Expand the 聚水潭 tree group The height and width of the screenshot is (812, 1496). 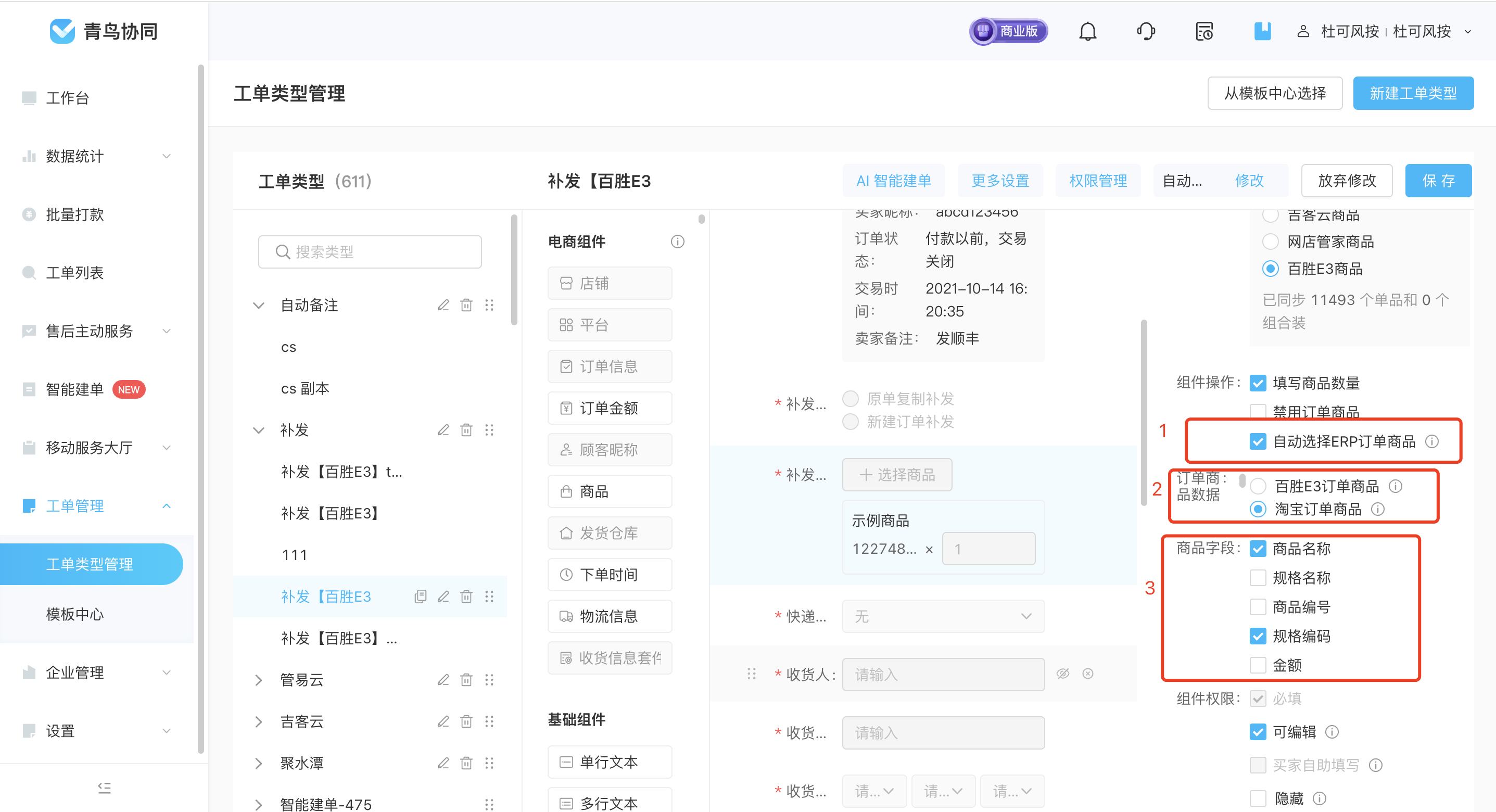click(x=258, y=763)
